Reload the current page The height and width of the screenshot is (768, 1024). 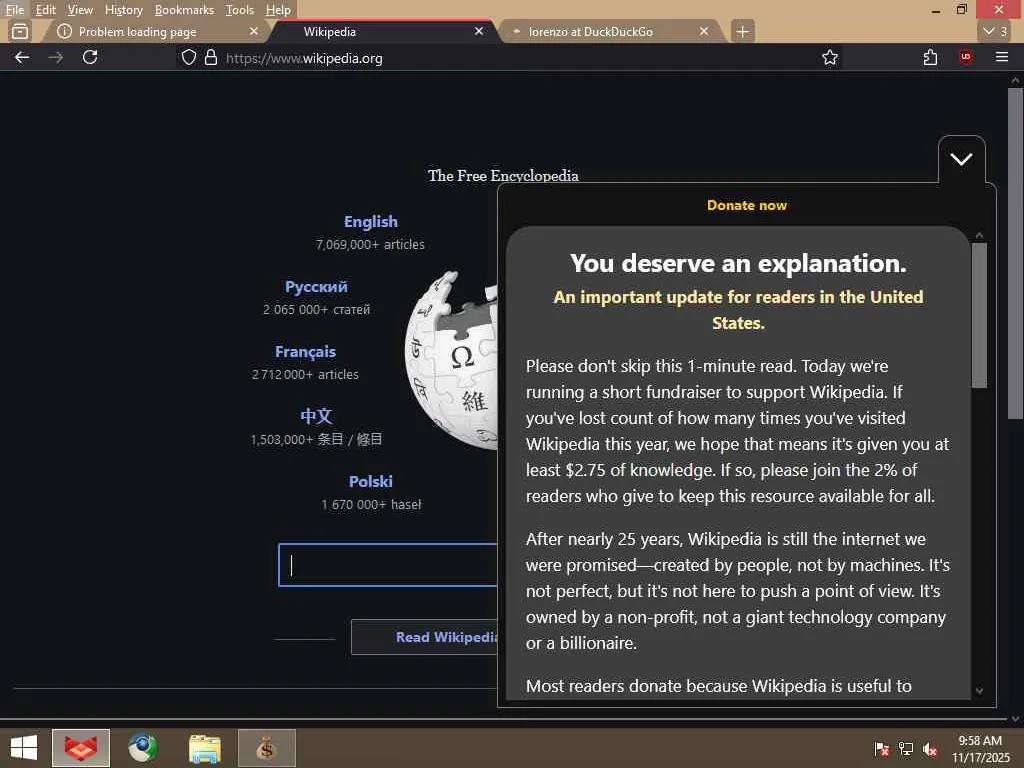pyautogui.click(x=90, y=57)
